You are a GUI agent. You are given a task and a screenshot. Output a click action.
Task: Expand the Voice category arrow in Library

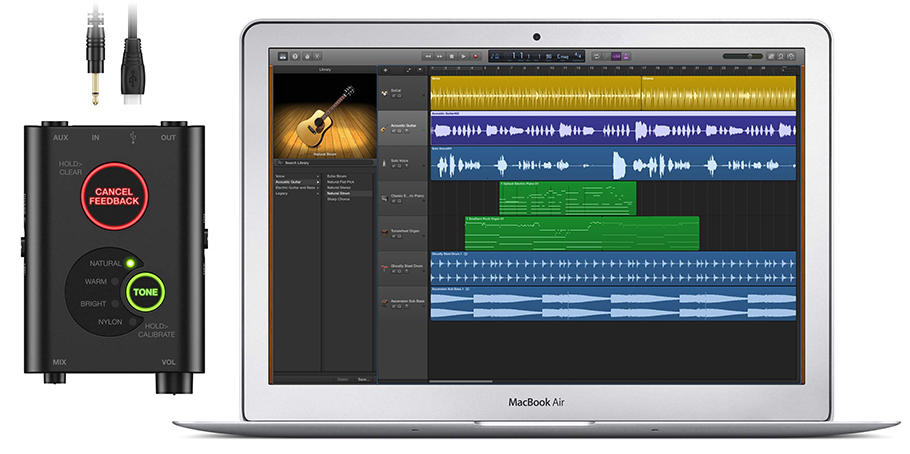coord(318,176)
